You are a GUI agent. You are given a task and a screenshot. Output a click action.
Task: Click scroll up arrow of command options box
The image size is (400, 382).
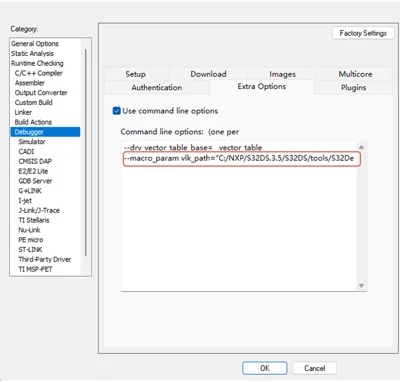[x=361, y=147]
